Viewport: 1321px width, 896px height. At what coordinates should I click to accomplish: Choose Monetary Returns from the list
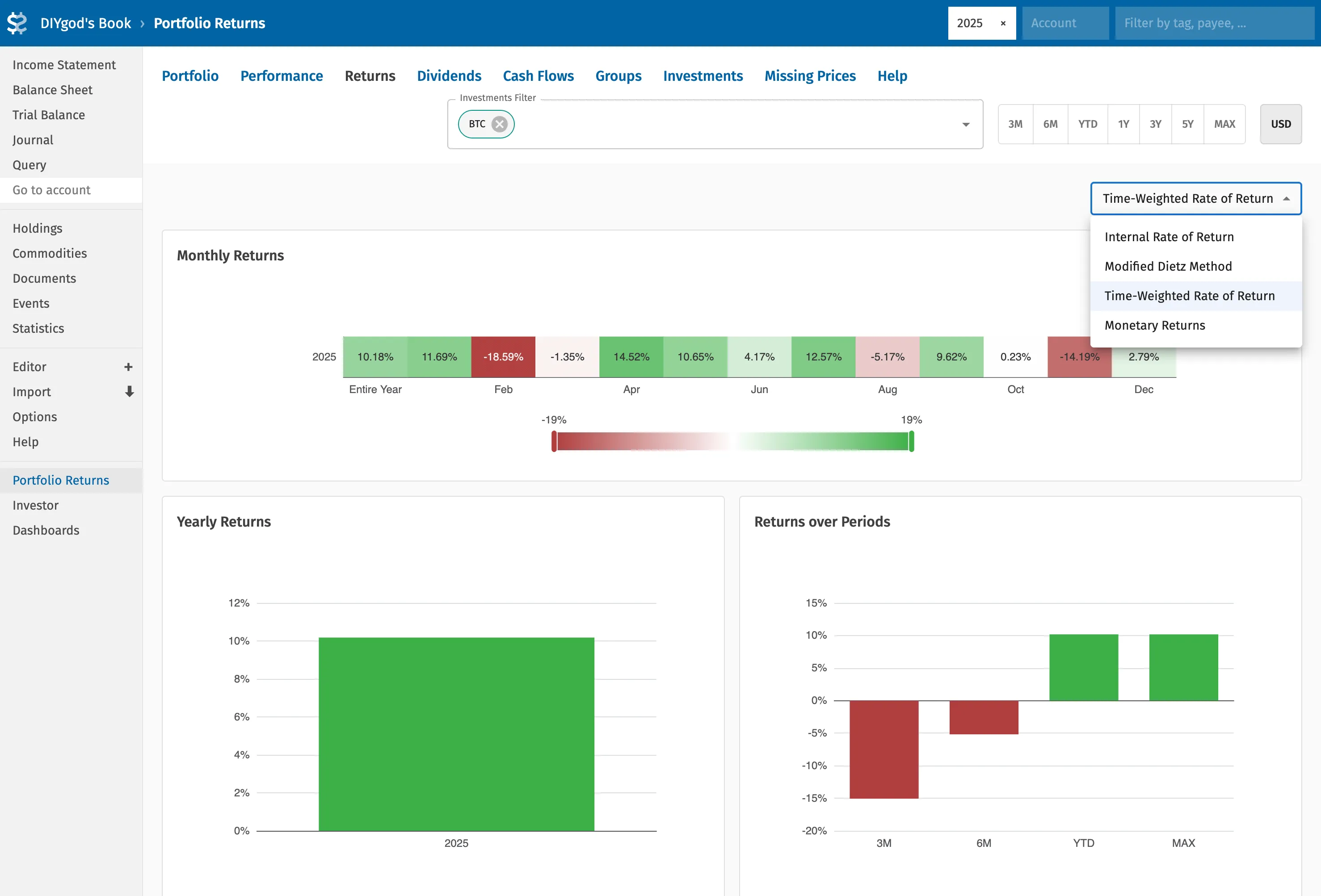point(1154,326)
